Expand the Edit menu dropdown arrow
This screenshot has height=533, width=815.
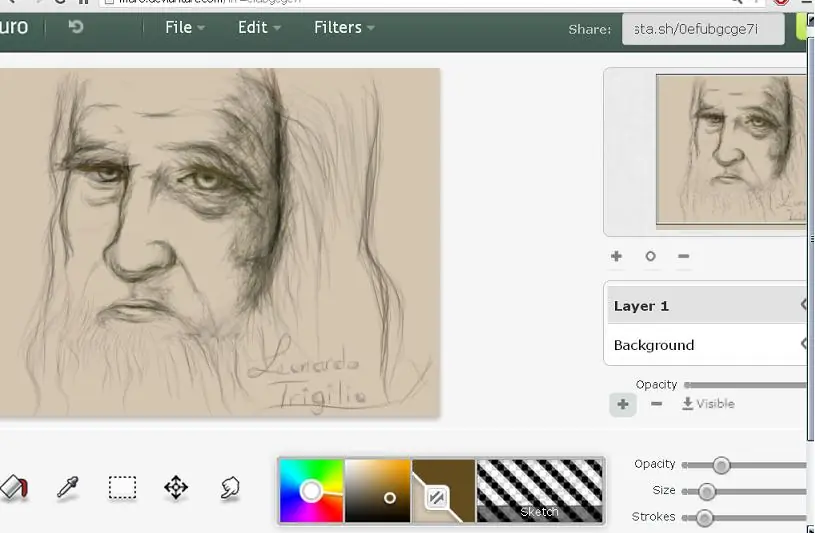(277, 28)
